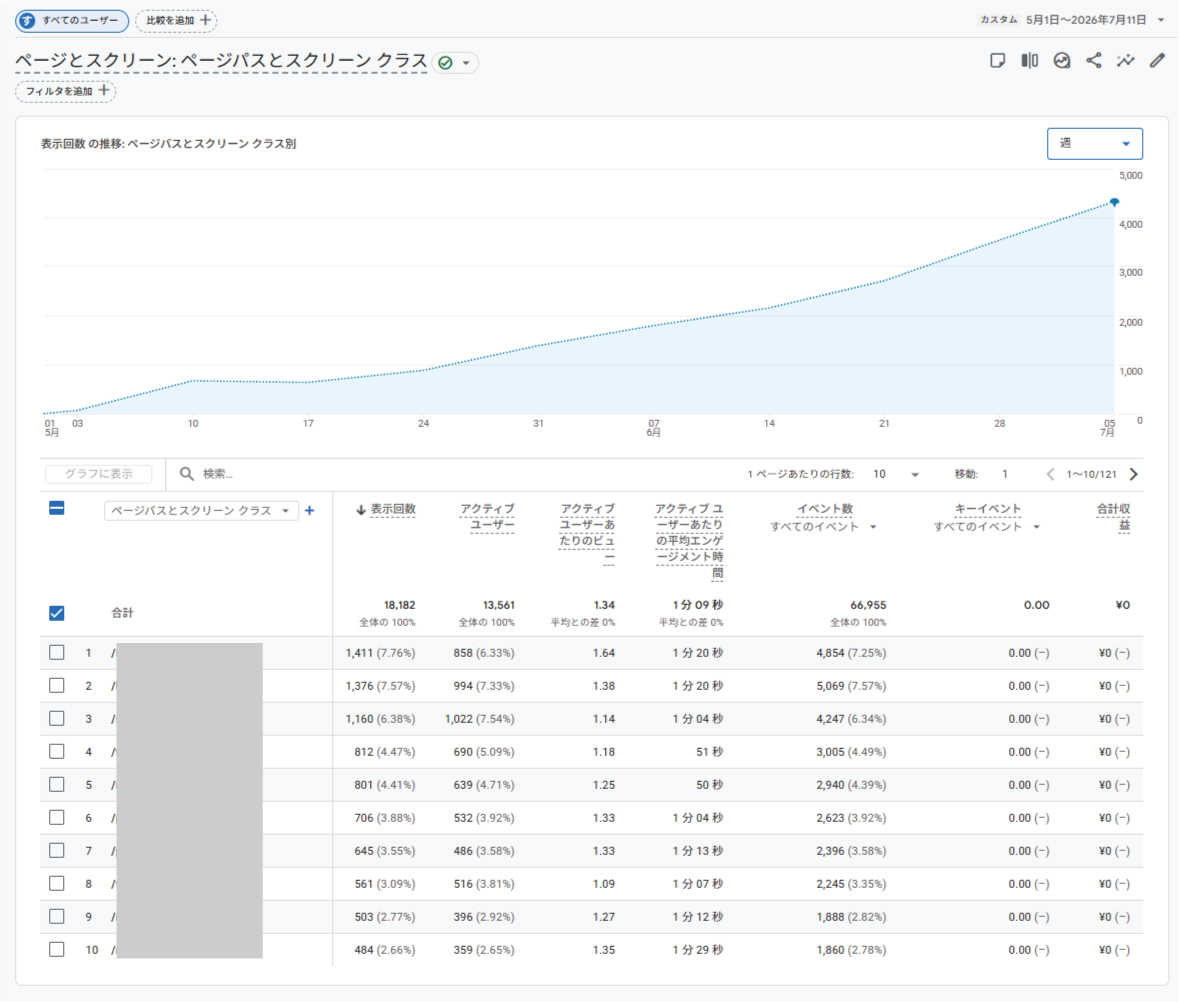
Task: Check the row 6 checkbox
Action: [x=56, y=818]
